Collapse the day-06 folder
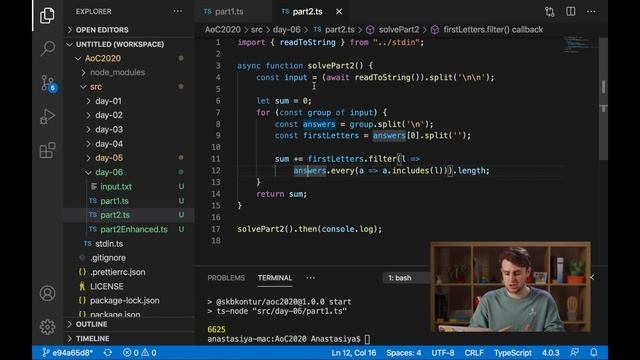640x360 pixels. [129, 172]
